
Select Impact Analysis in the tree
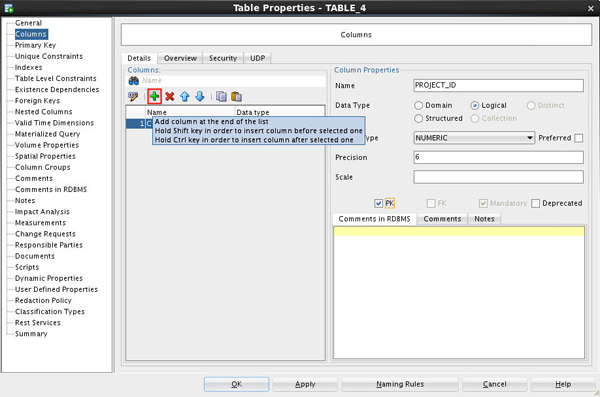42,212
